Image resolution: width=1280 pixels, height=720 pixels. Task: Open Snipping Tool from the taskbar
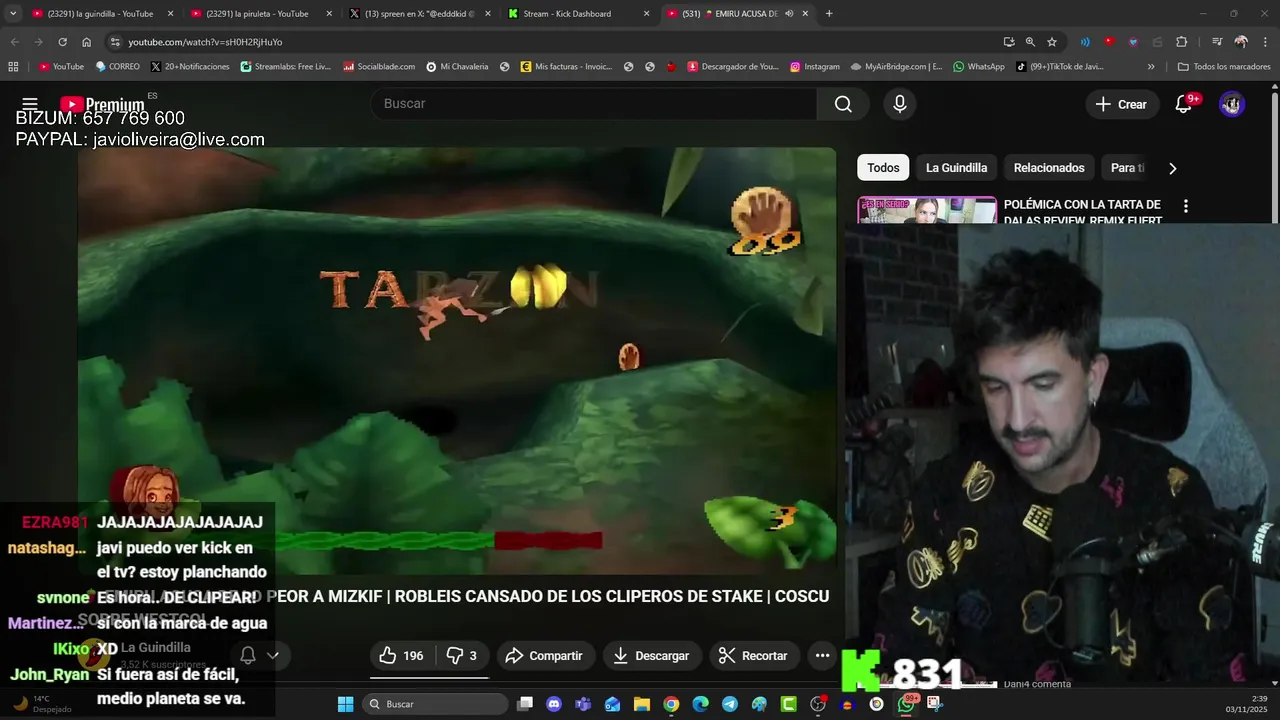pyautogui.click(x=935, y=704)
